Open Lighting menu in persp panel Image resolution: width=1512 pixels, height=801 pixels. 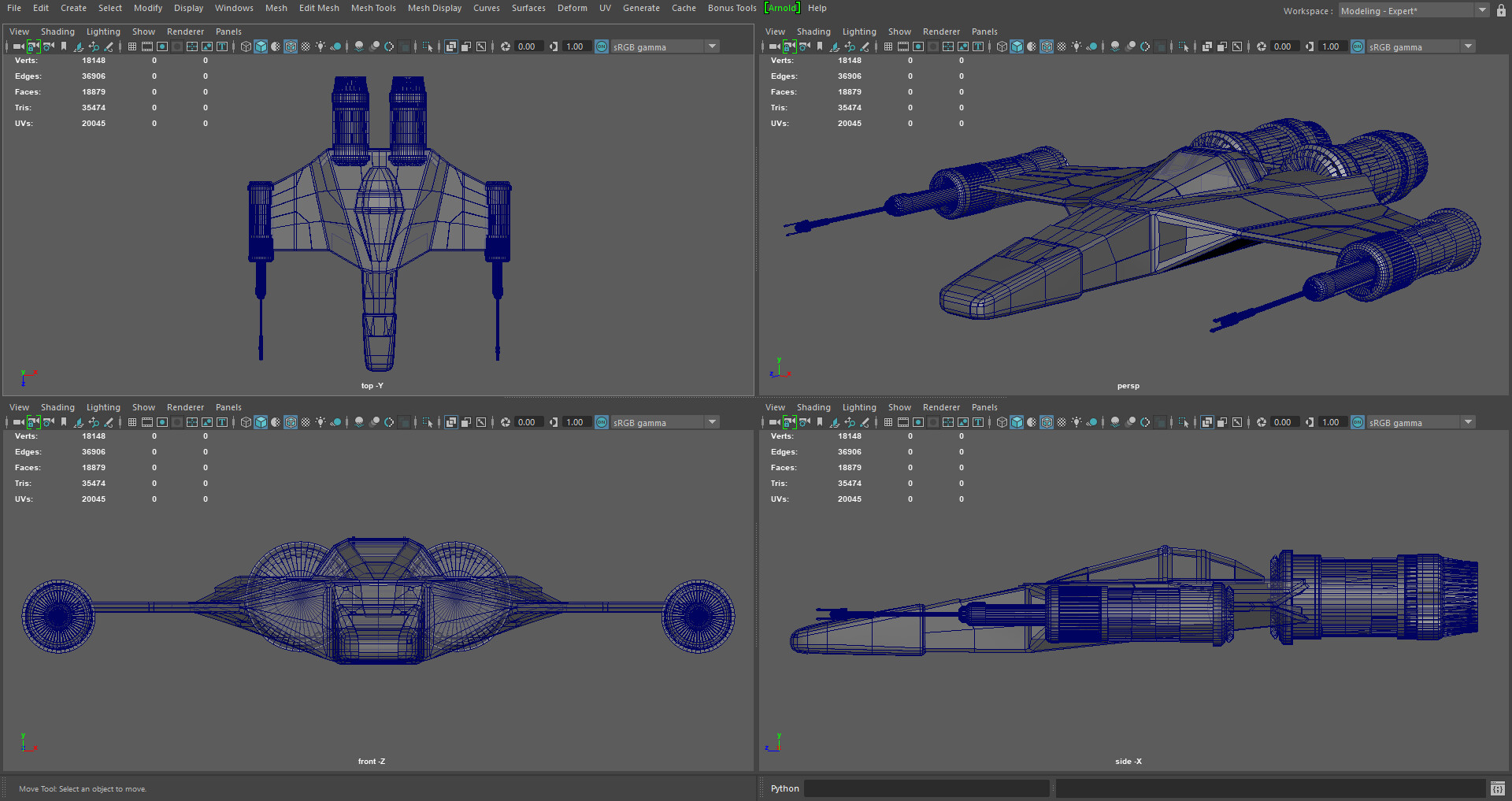point(859,32)
